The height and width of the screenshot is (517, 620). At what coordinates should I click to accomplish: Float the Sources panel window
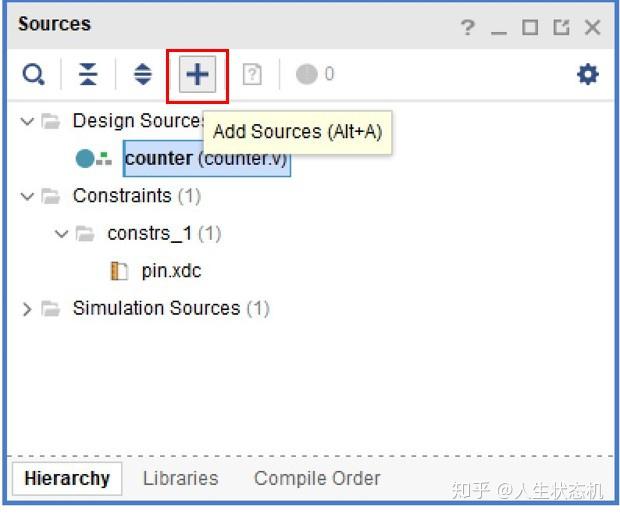(561, 28)
